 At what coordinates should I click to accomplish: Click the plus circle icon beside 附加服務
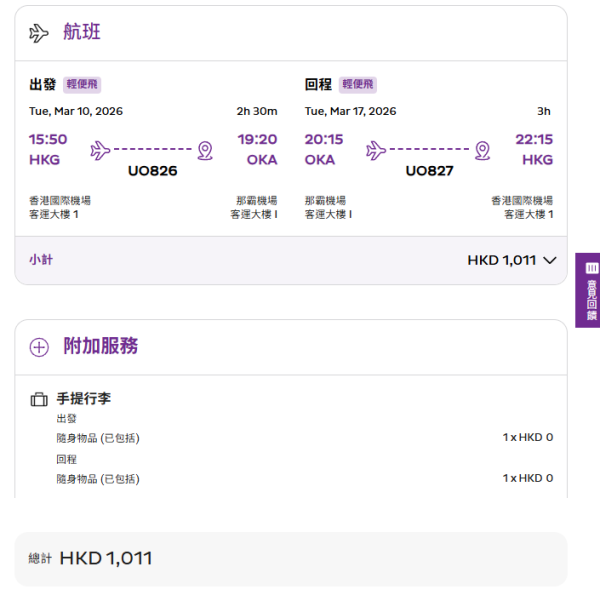click(x=39, y=347)
